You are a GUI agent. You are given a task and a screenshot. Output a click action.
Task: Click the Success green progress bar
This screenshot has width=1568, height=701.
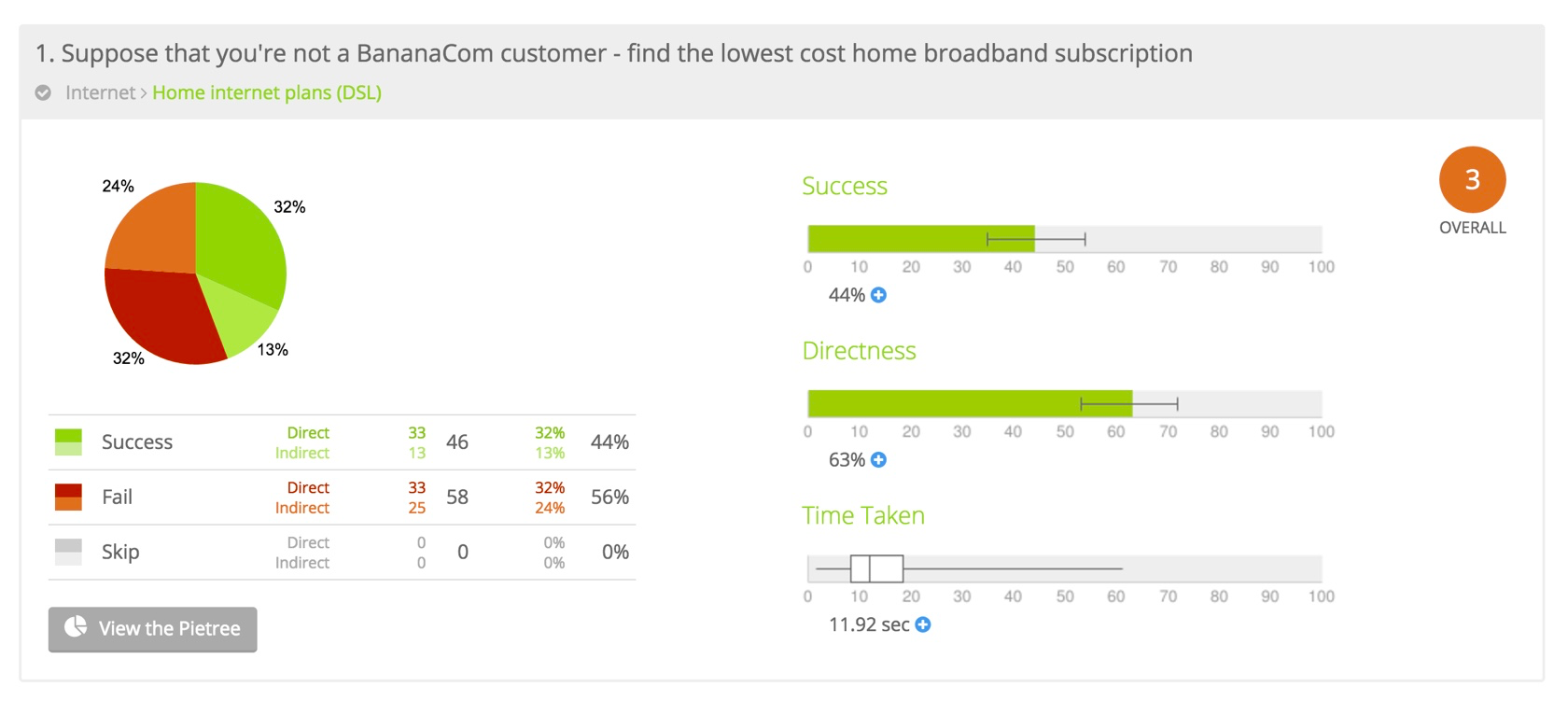pyautogui.click(x=921, y=239)
